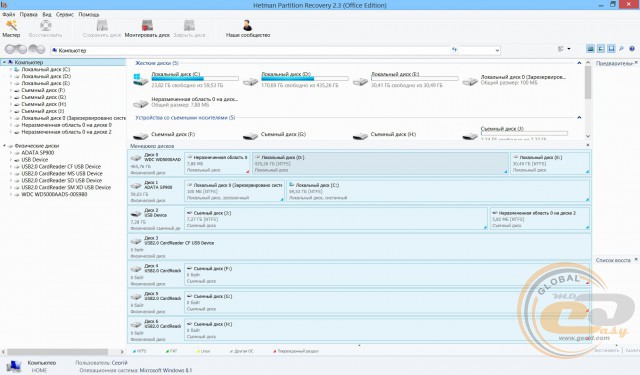Viewport: 640px width, 375px height.
Task: Select Съемный диск (F:) in the tree
Action: click(x=43, y=90)
